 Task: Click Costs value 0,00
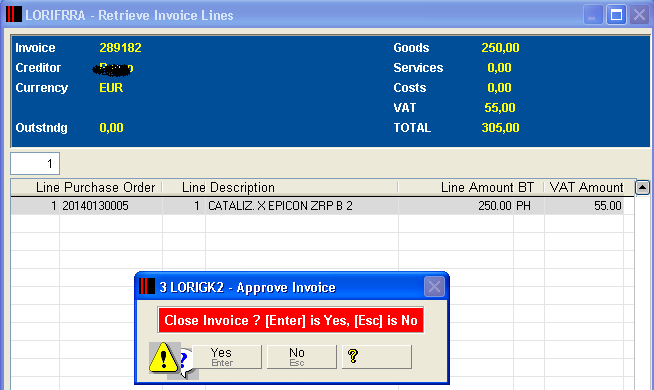[x=499, y=88]
